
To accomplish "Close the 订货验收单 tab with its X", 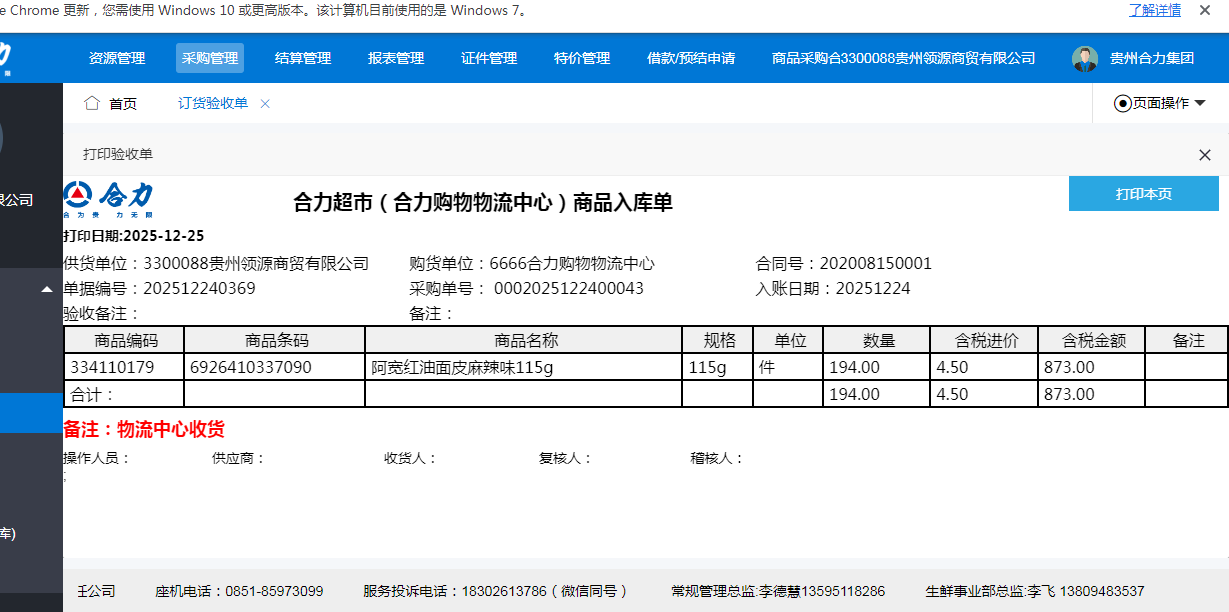I will coord(265,103).
